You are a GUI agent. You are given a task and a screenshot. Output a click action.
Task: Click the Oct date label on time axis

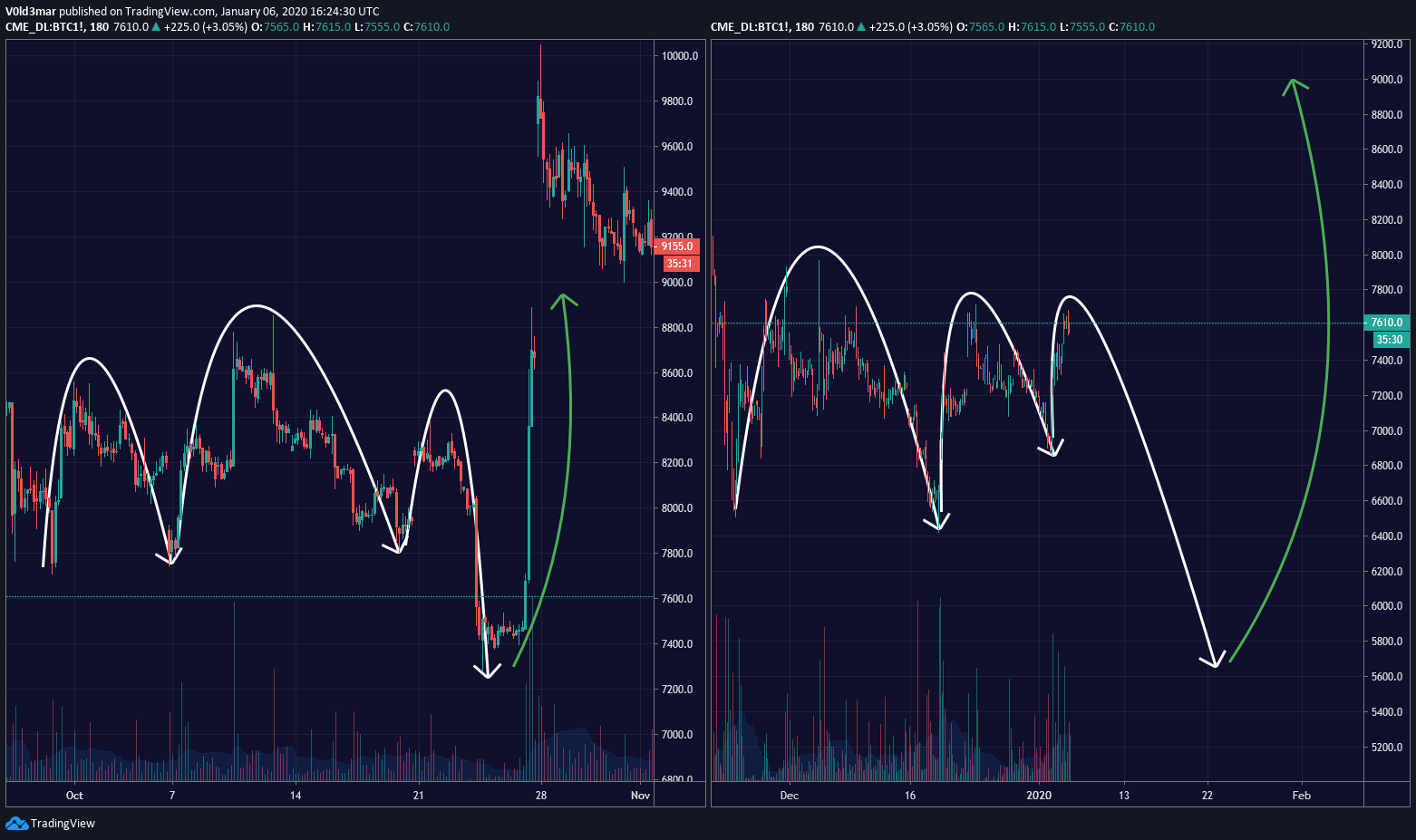pos(74,796)
